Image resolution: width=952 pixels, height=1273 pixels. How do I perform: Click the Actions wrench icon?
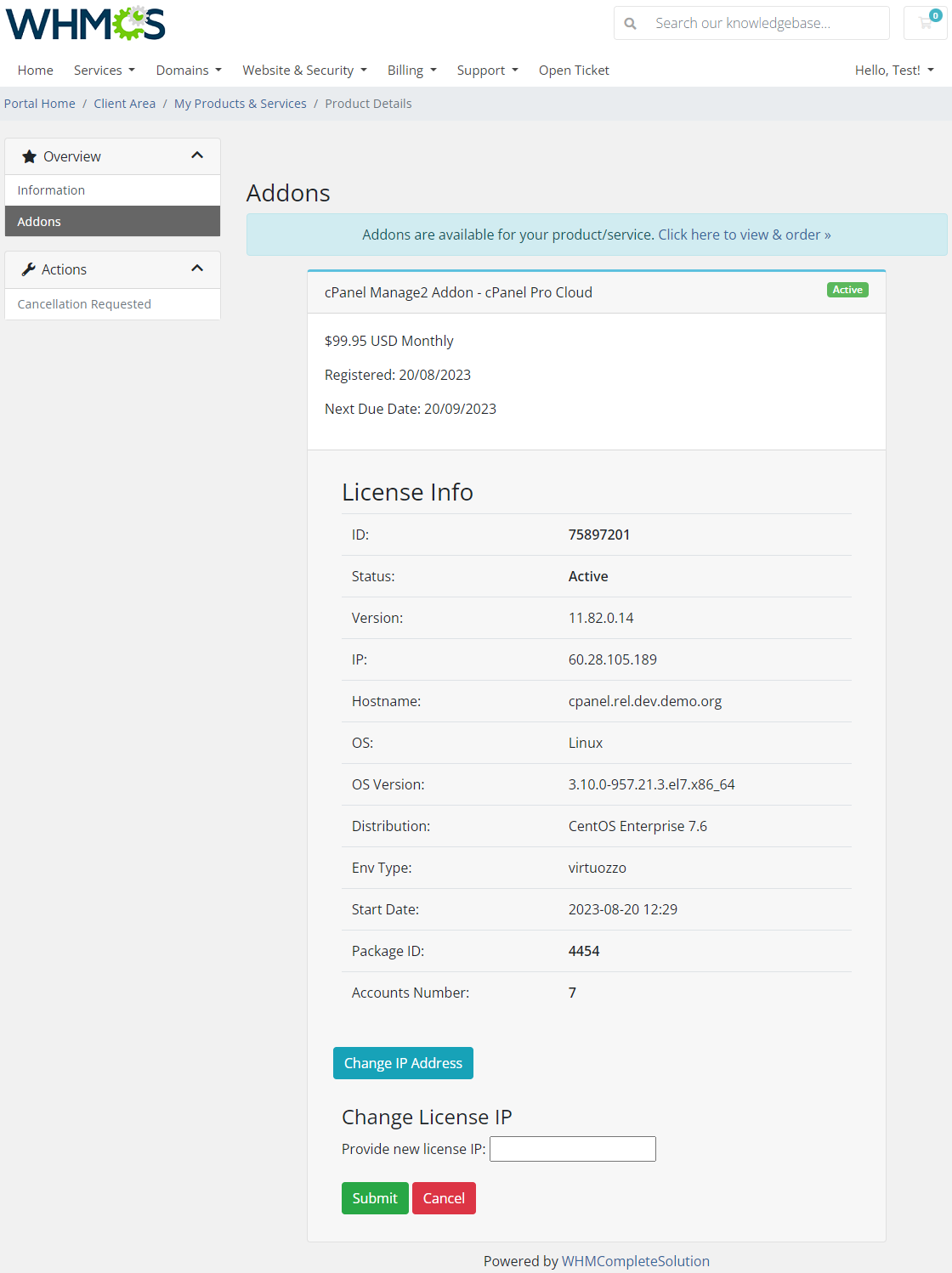point(29,269)
